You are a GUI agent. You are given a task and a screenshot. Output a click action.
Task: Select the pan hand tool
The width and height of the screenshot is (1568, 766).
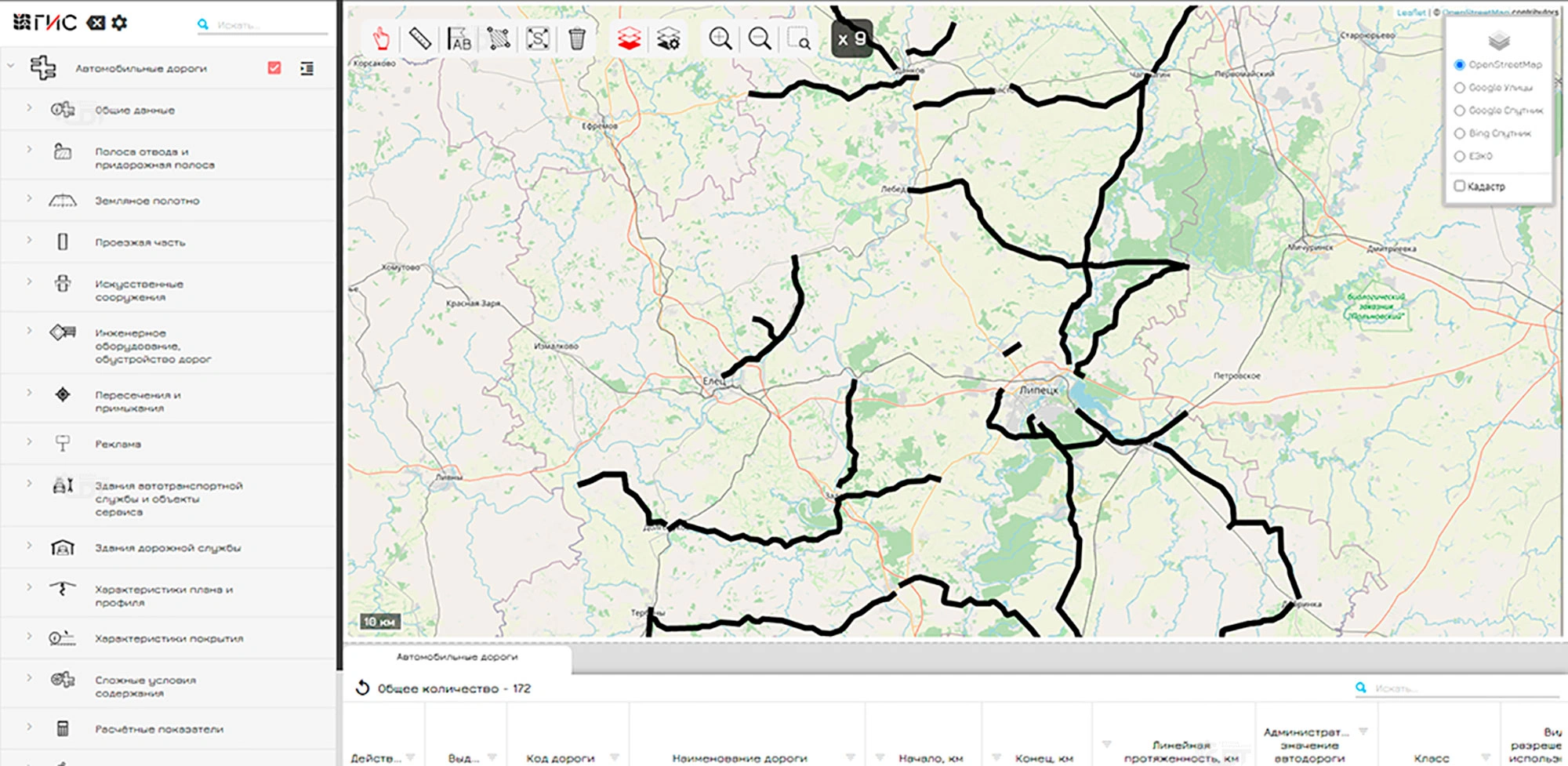[x=381, y=38]
